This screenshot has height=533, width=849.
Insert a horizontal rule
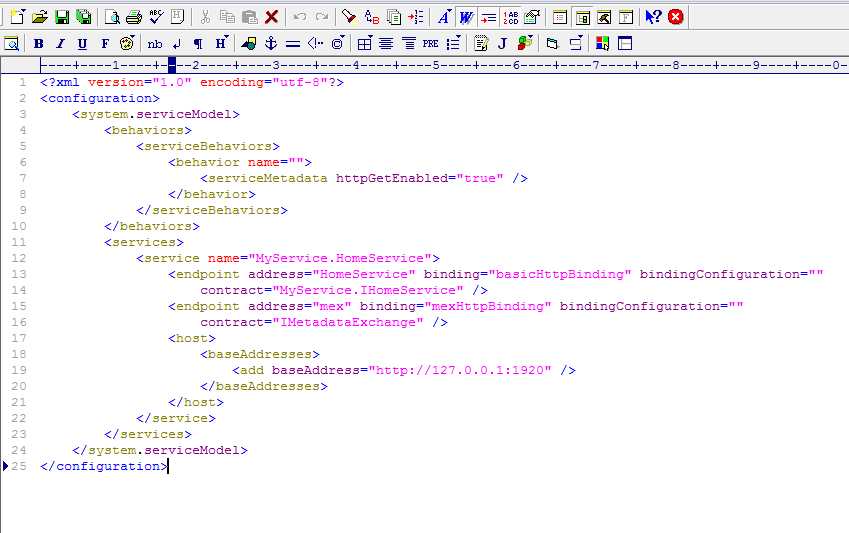pos(293,44)
